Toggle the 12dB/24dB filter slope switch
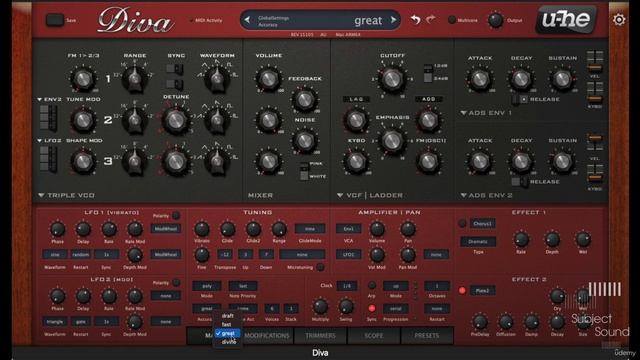Viewport: 640px width, 360px height. (427, 73)
